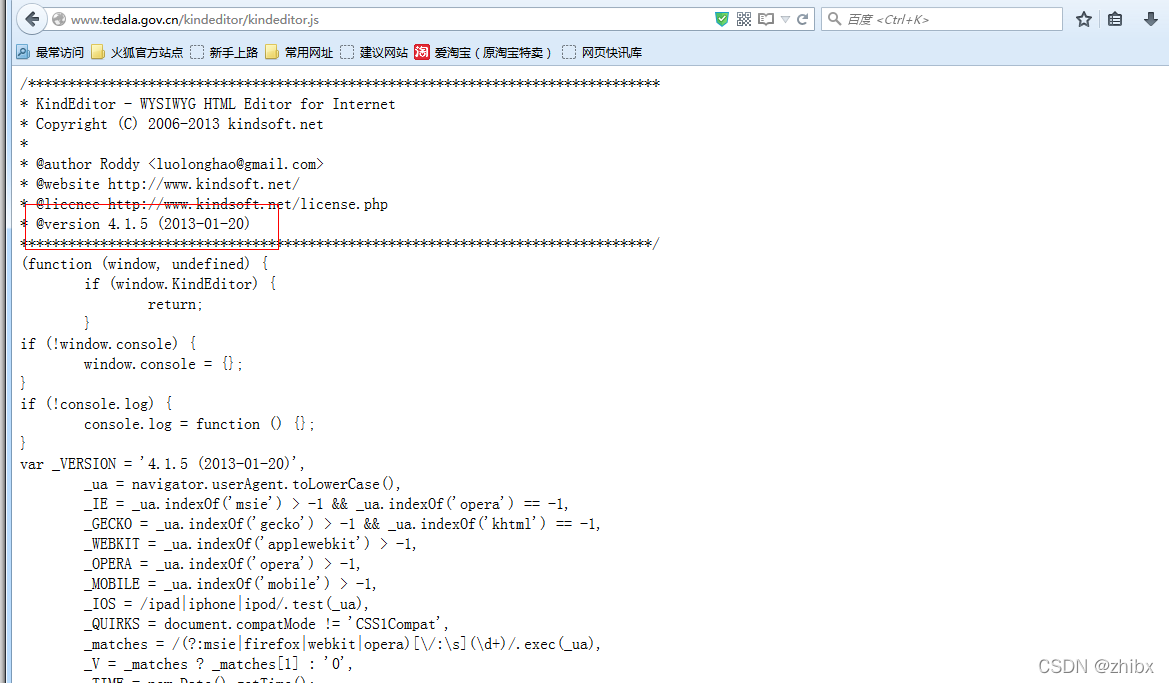This screenshot has height=683, width=1169.
Task: Open 爱淘宝(原淘宝特卖) bookmark
Action: [x=483, y=52]
